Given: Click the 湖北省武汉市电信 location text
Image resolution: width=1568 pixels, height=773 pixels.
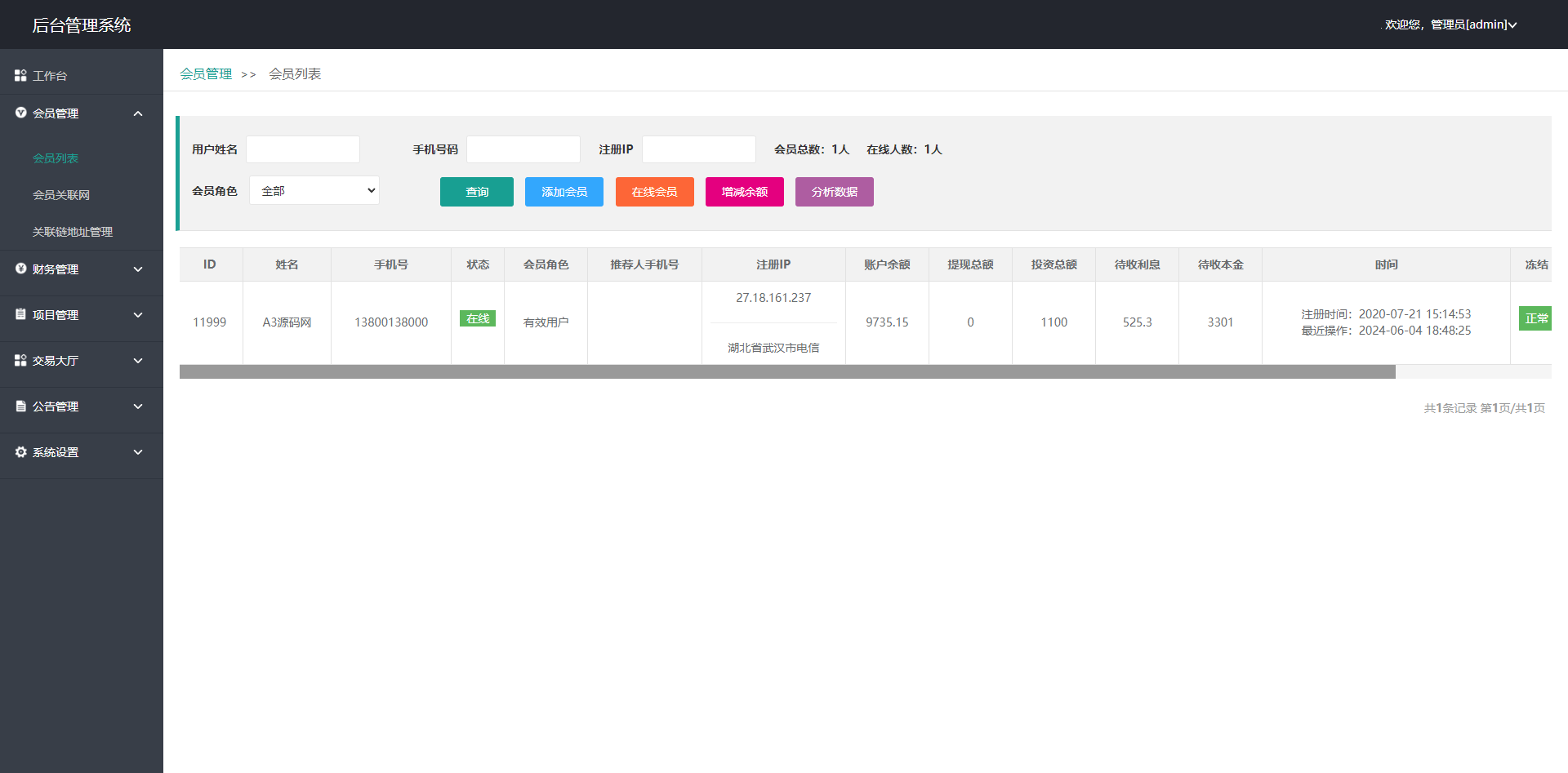Looking at the screenshot, I should click(x=773, y=348).
